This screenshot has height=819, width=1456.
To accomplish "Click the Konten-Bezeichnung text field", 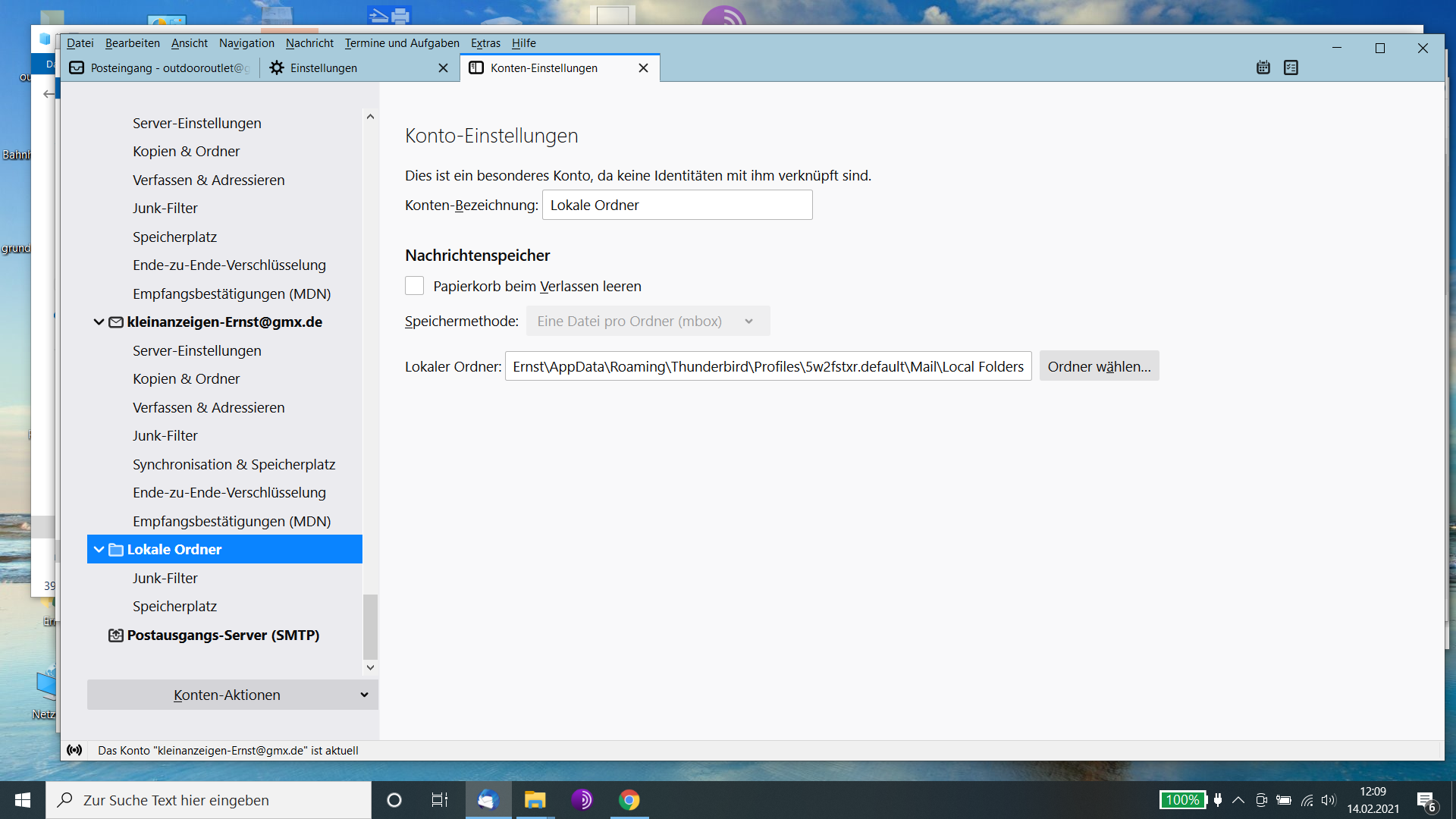I will pos(676,206).
